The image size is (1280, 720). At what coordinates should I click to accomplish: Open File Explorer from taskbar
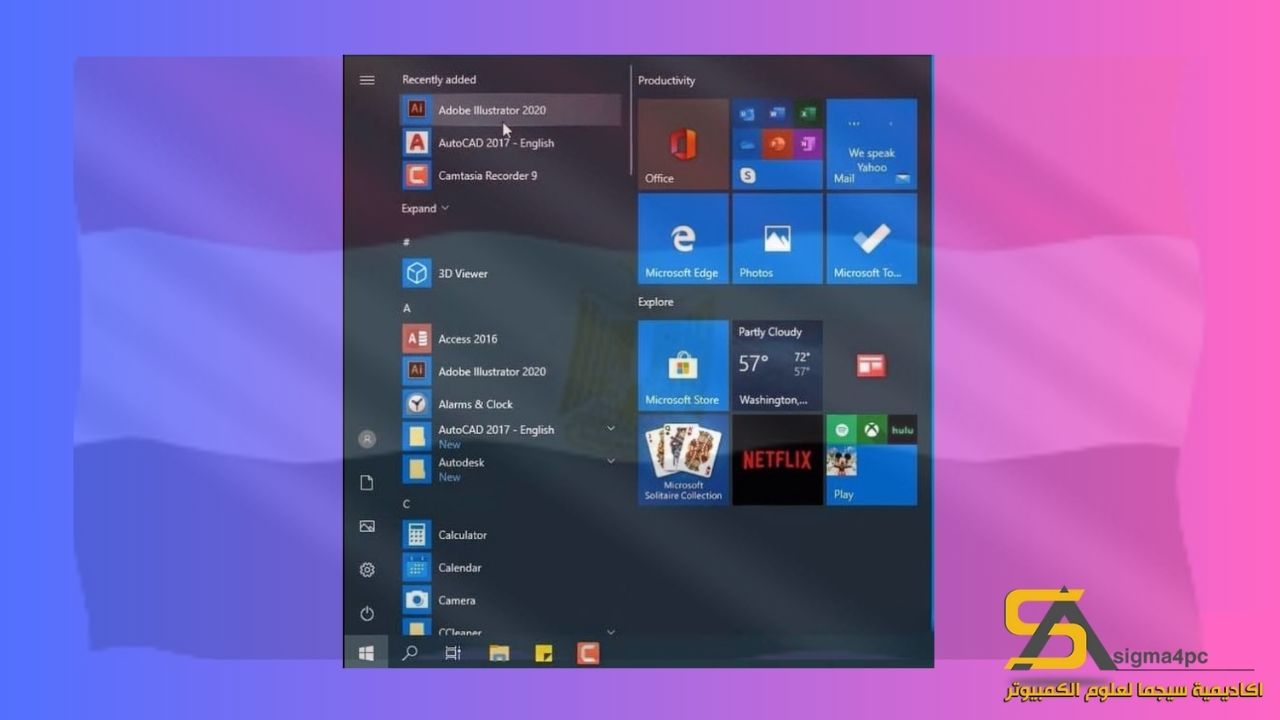[499, 654]
